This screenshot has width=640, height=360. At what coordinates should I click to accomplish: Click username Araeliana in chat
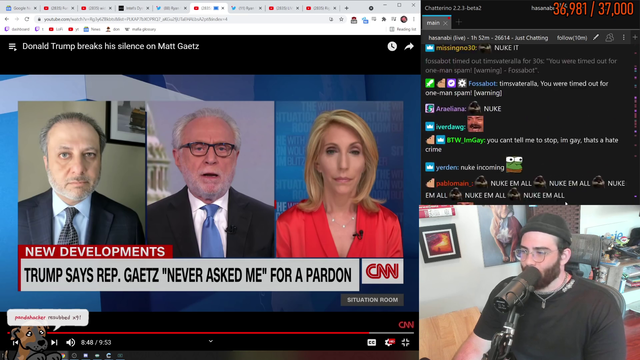pos(451,109)
